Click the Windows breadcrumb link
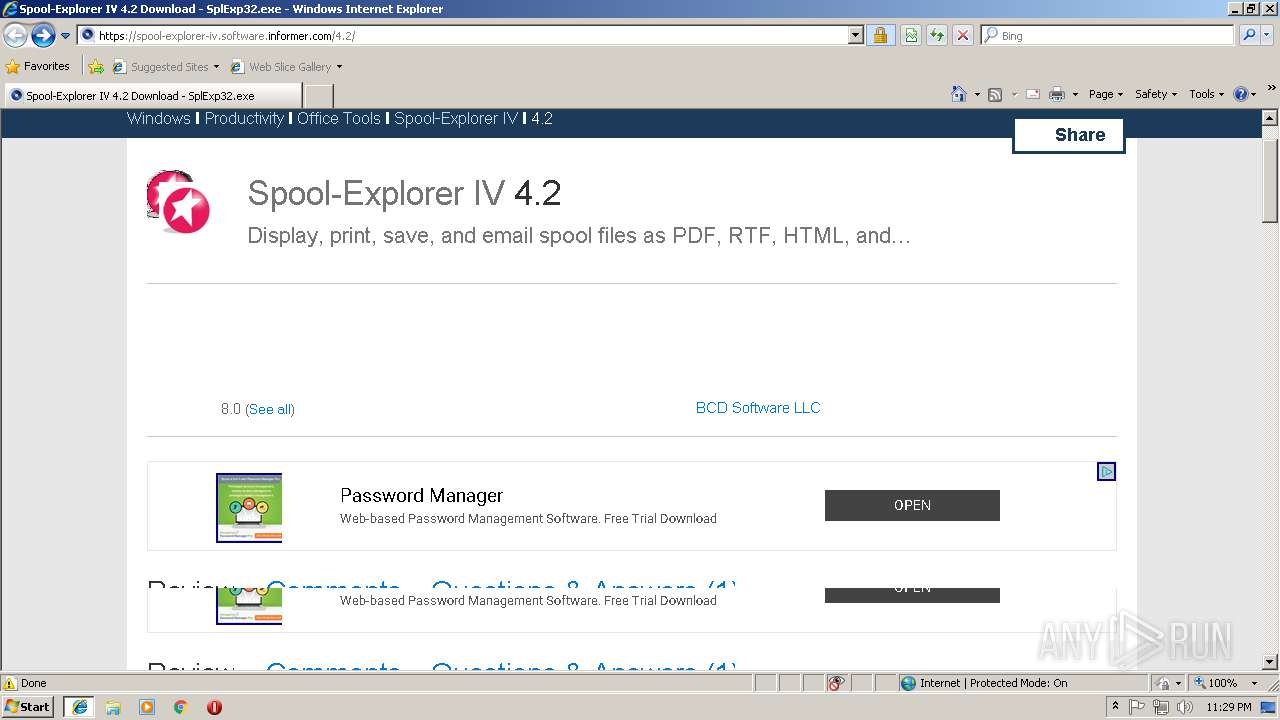 (158, 118)
